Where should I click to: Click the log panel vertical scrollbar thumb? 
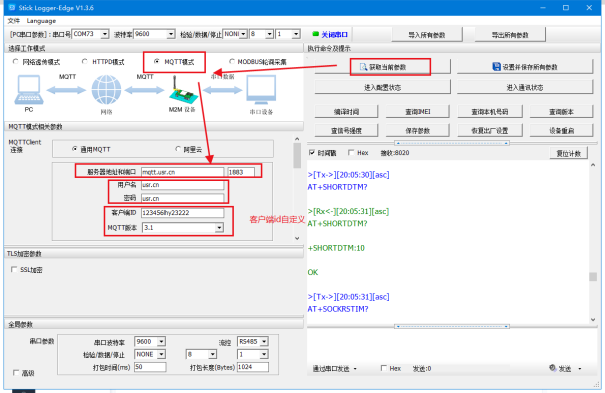pos(593,277)
